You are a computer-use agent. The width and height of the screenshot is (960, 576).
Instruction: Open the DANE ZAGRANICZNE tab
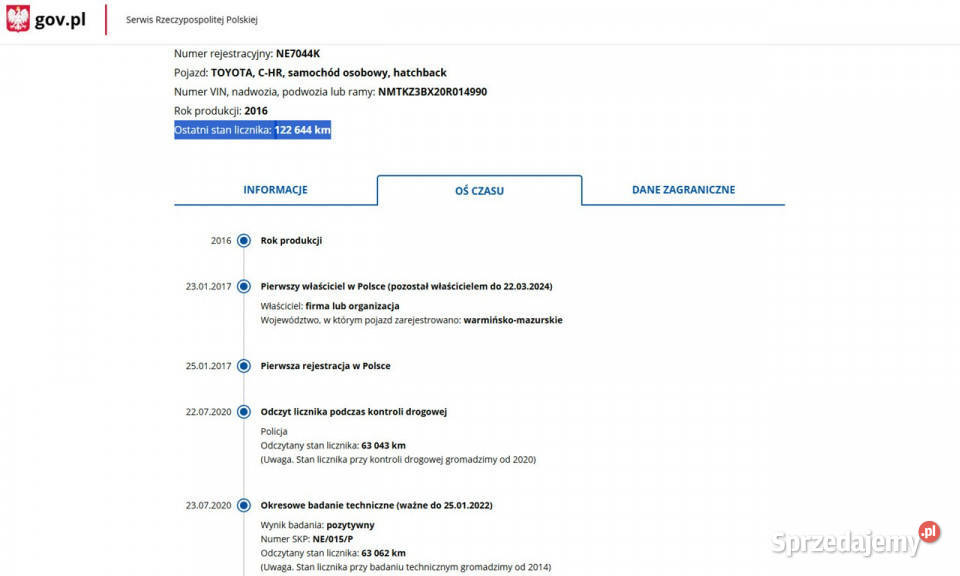coord(683,190)
